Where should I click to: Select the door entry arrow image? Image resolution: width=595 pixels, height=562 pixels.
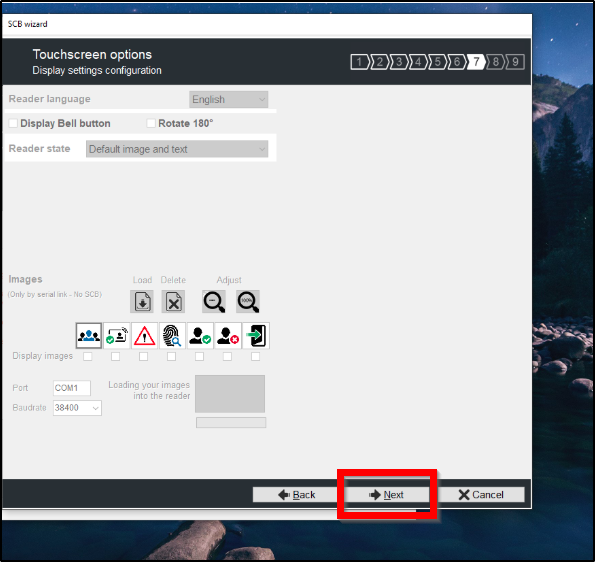pyautogui.click(x=256, y=335)
